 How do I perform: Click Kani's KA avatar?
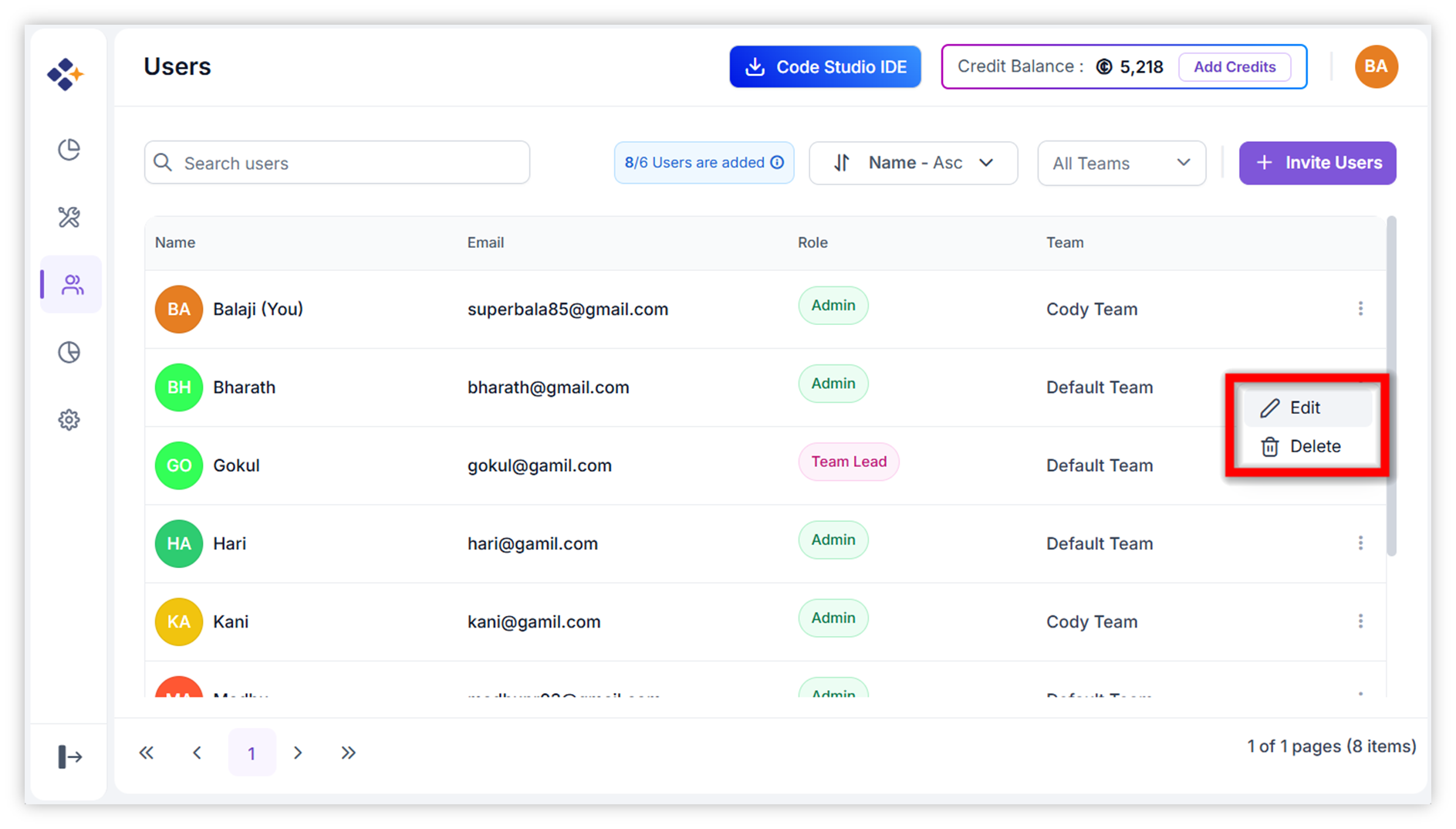point(179,621)
